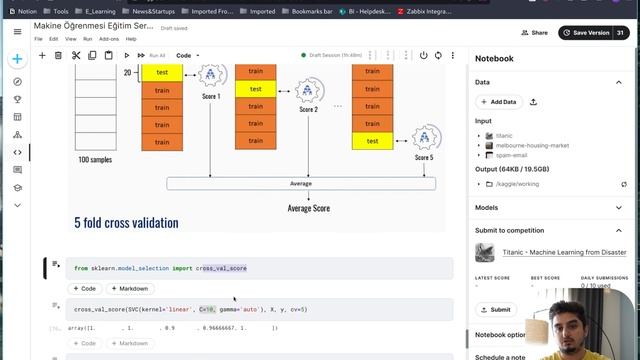The width and height of the screenshot is (640, 360).
Task: Open Code brackets icon in sidebar
Action: [x=18, y=152]
